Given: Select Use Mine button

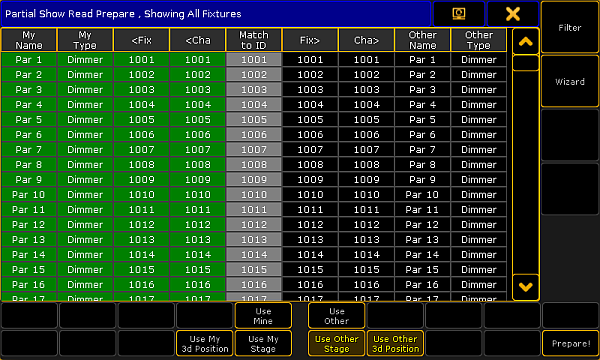Looking at the screenshot, I should (x=263, y=316).
